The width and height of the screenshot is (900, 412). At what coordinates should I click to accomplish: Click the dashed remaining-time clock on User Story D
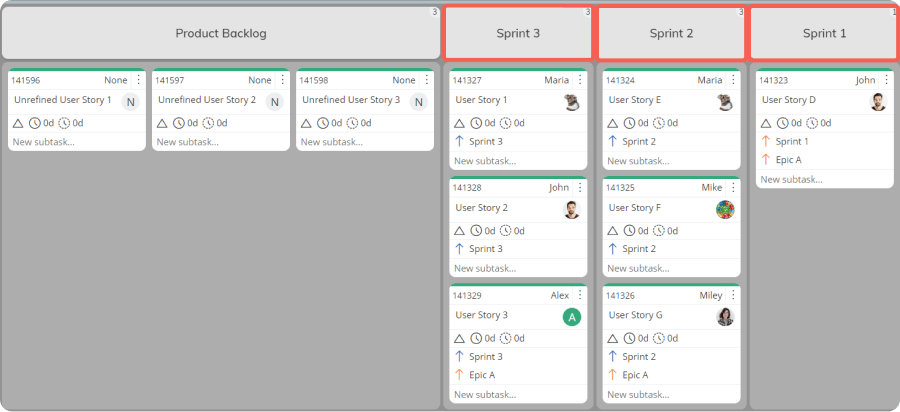pyautogui.click(x=812, y=123)
